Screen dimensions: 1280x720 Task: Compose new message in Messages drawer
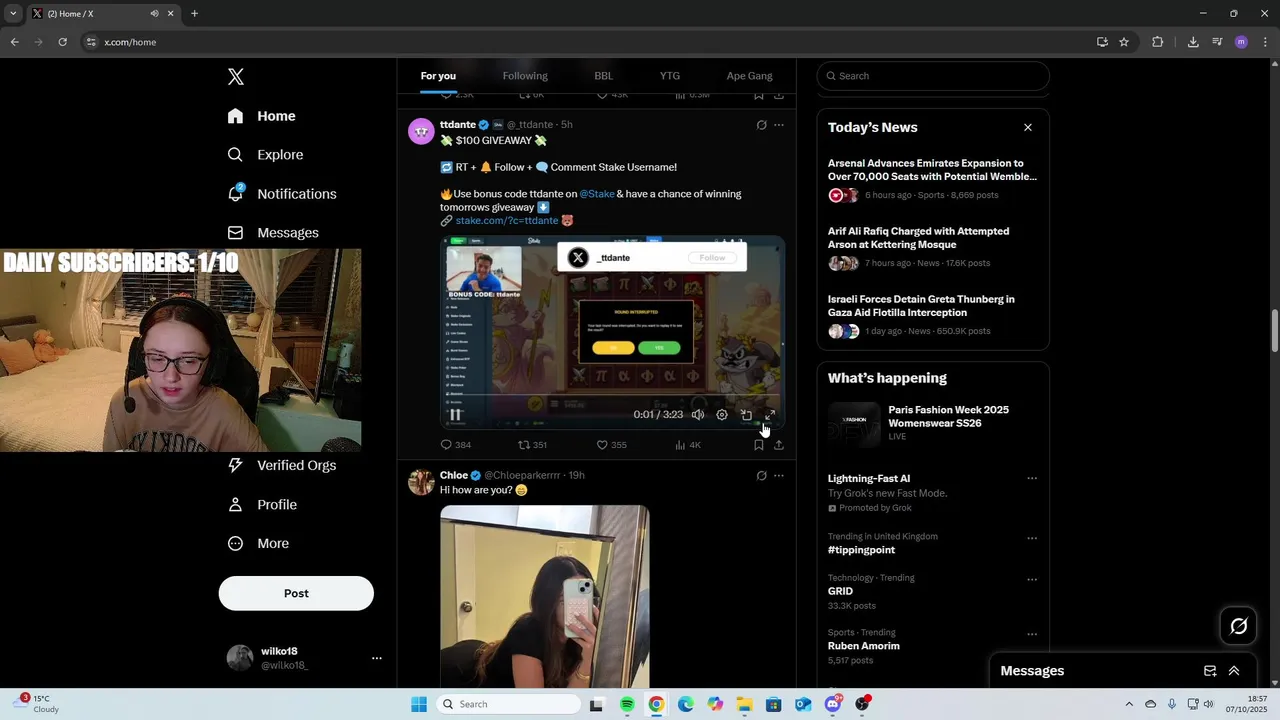click(x=1210, y=671)
